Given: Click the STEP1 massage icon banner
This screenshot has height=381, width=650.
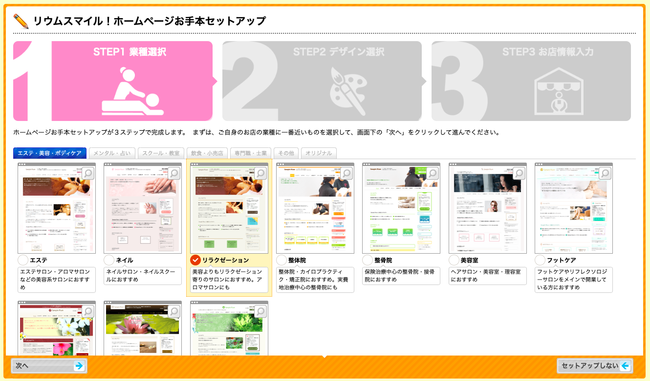Looking at the screenshot, I should 113,81.
